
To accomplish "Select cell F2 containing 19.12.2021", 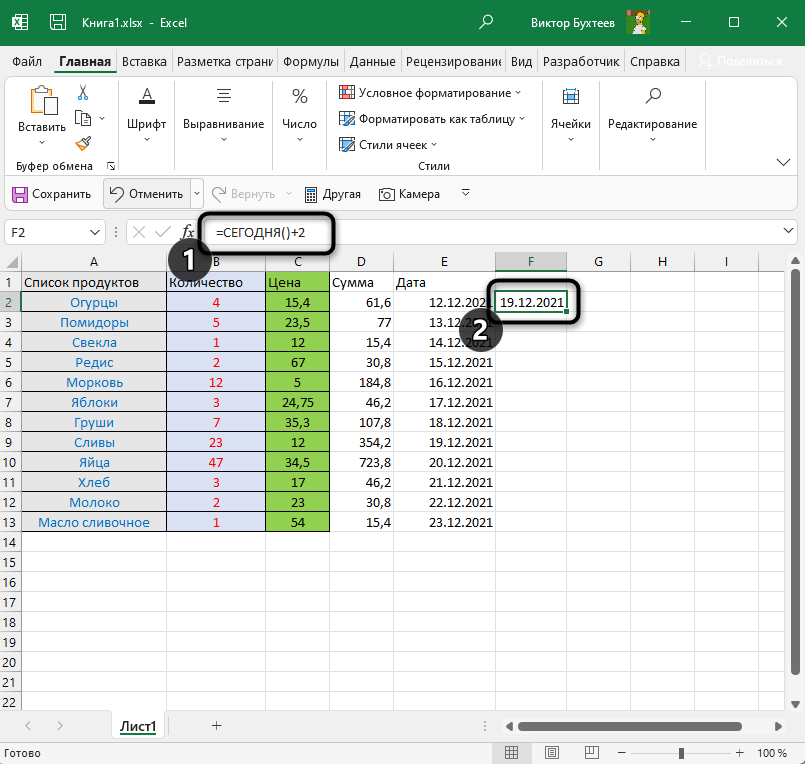I will coord(531,302).
